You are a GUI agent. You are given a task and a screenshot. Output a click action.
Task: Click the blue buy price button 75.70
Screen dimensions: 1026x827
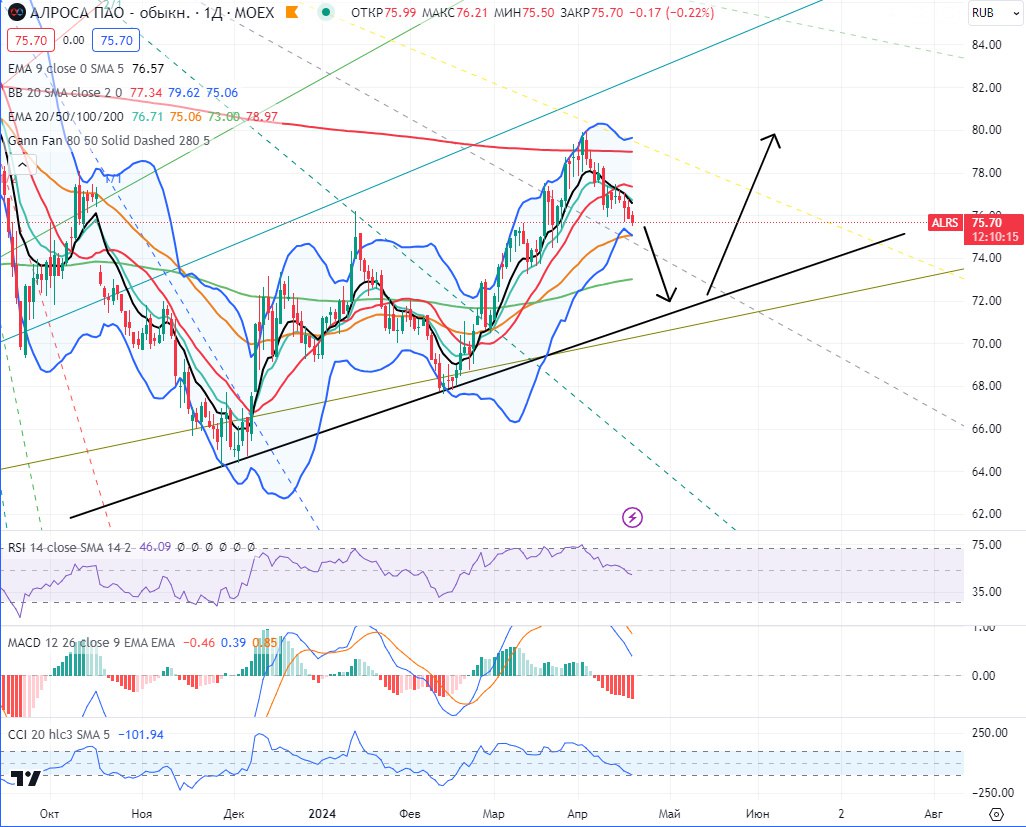click(x=116, y=41)
